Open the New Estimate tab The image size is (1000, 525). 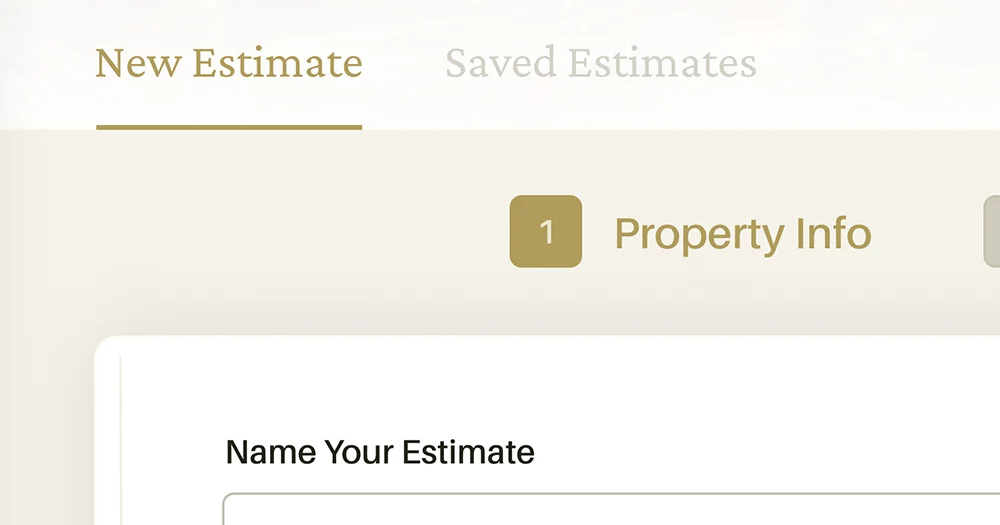click(x=229, y=63)
